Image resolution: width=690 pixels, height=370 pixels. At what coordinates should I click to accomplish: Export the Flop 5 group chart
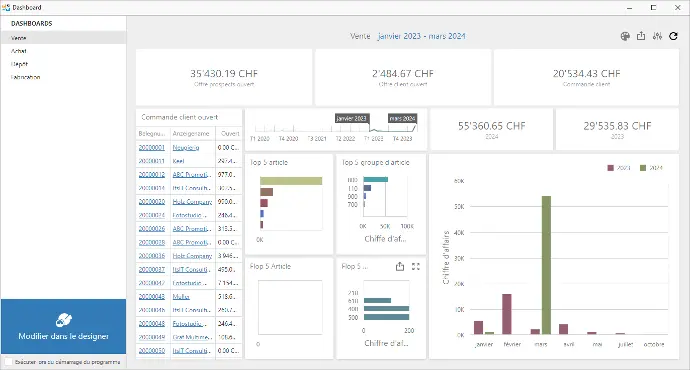(x=400, y=266)
